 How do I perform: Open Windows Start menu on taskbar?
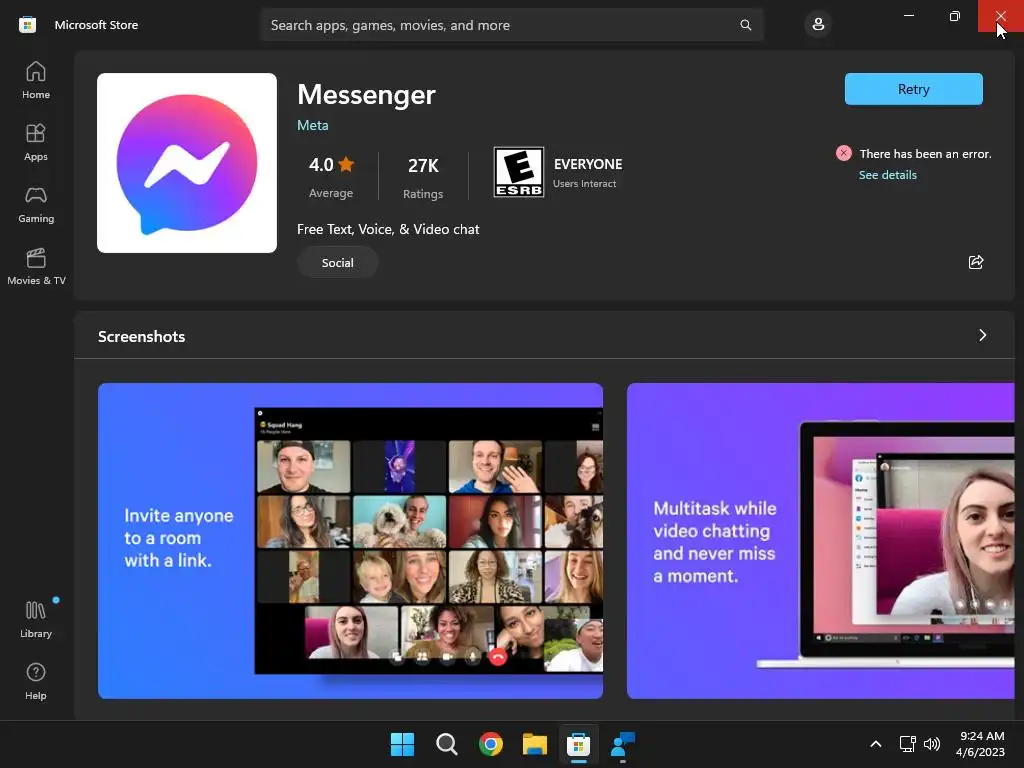point(402,744)
